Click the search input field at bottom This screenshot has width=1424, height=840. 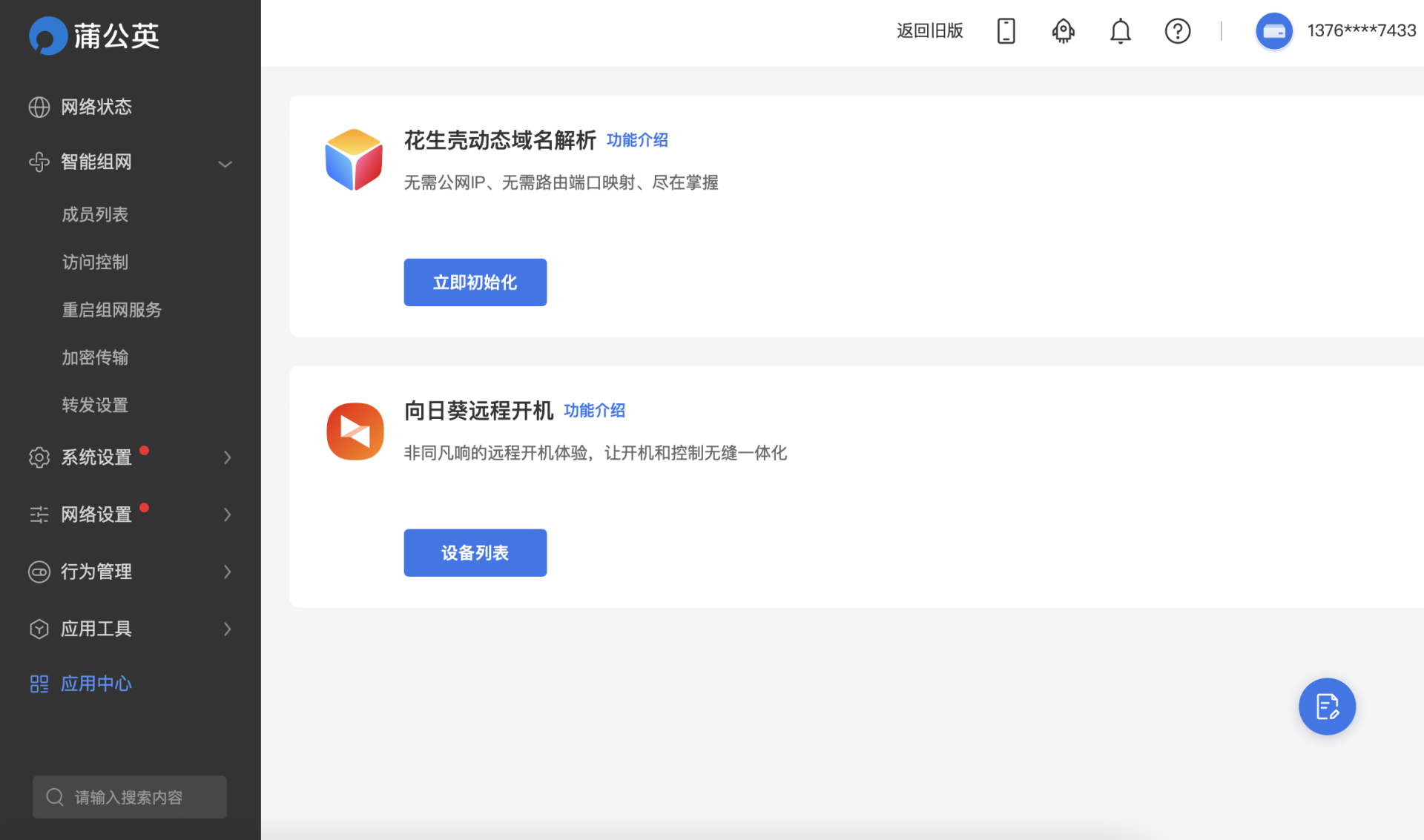click(x=130, y=796)
